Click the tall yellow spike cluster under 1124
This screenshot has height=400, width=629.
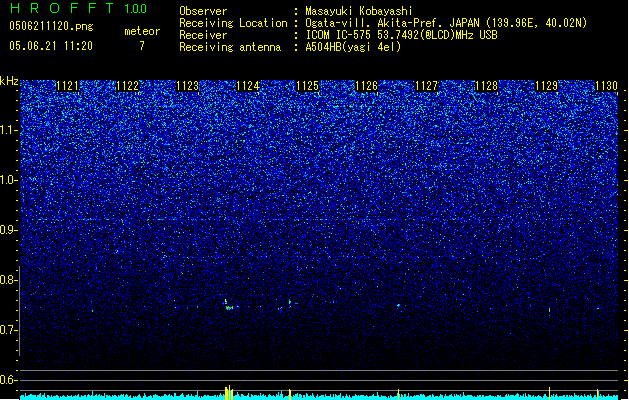click(229, 392)
